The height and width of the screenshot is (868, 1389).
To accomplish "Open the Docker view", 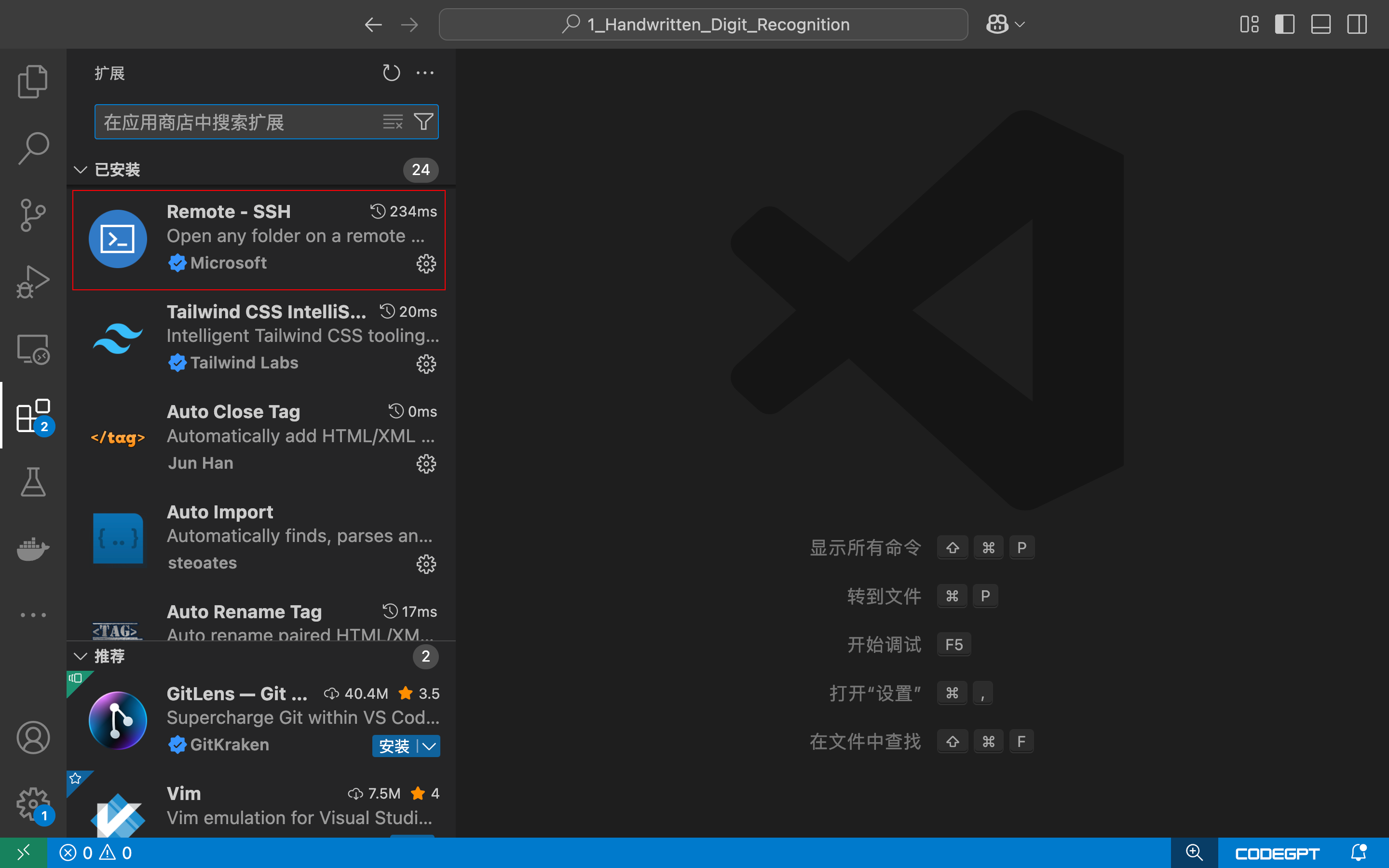I will (33, 548).
